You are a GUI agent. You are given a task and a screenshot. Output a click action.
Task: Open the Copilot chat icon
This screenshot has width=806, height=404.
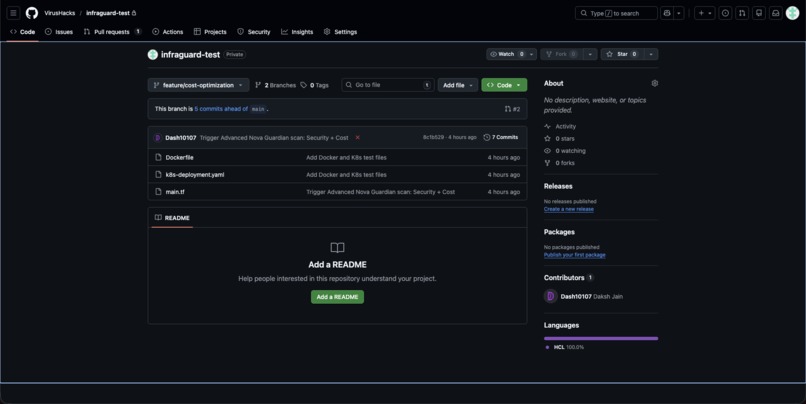click(x=667, y=13)
